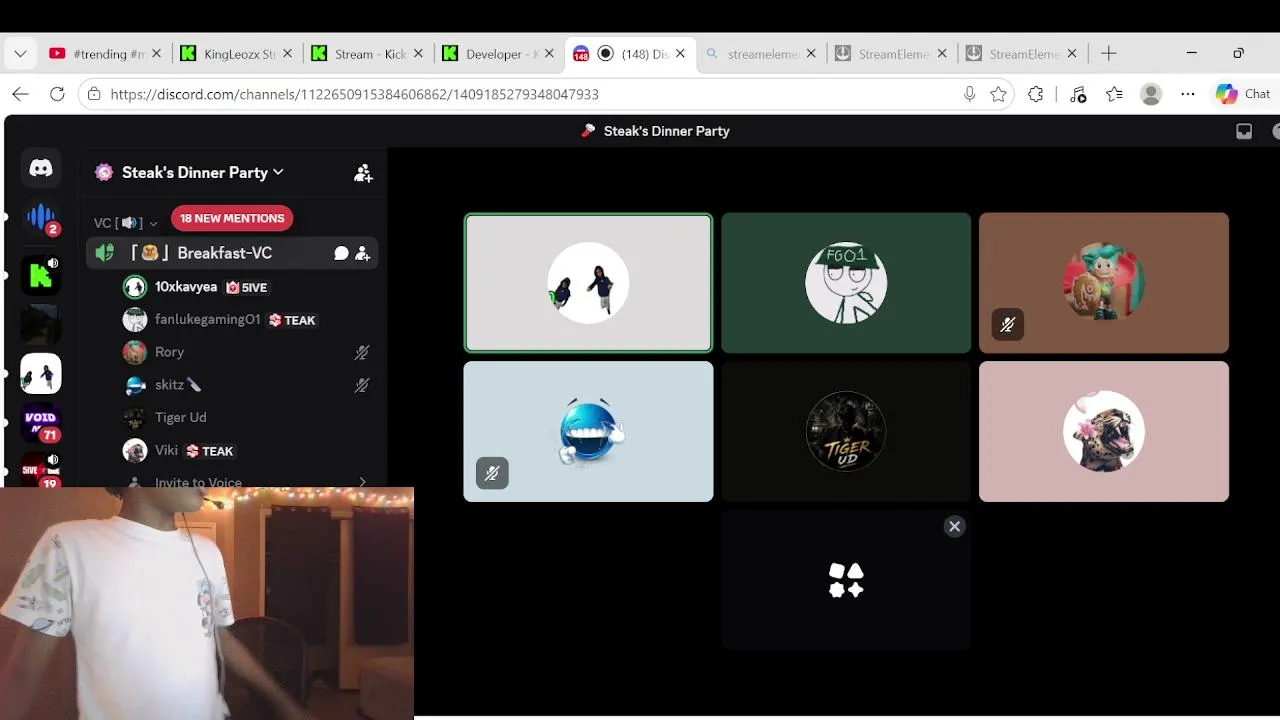Image resolution: width=1280 pixels, height=720 pixels.
Task: Open the favorites list icon
Action: pos(1115,94)
